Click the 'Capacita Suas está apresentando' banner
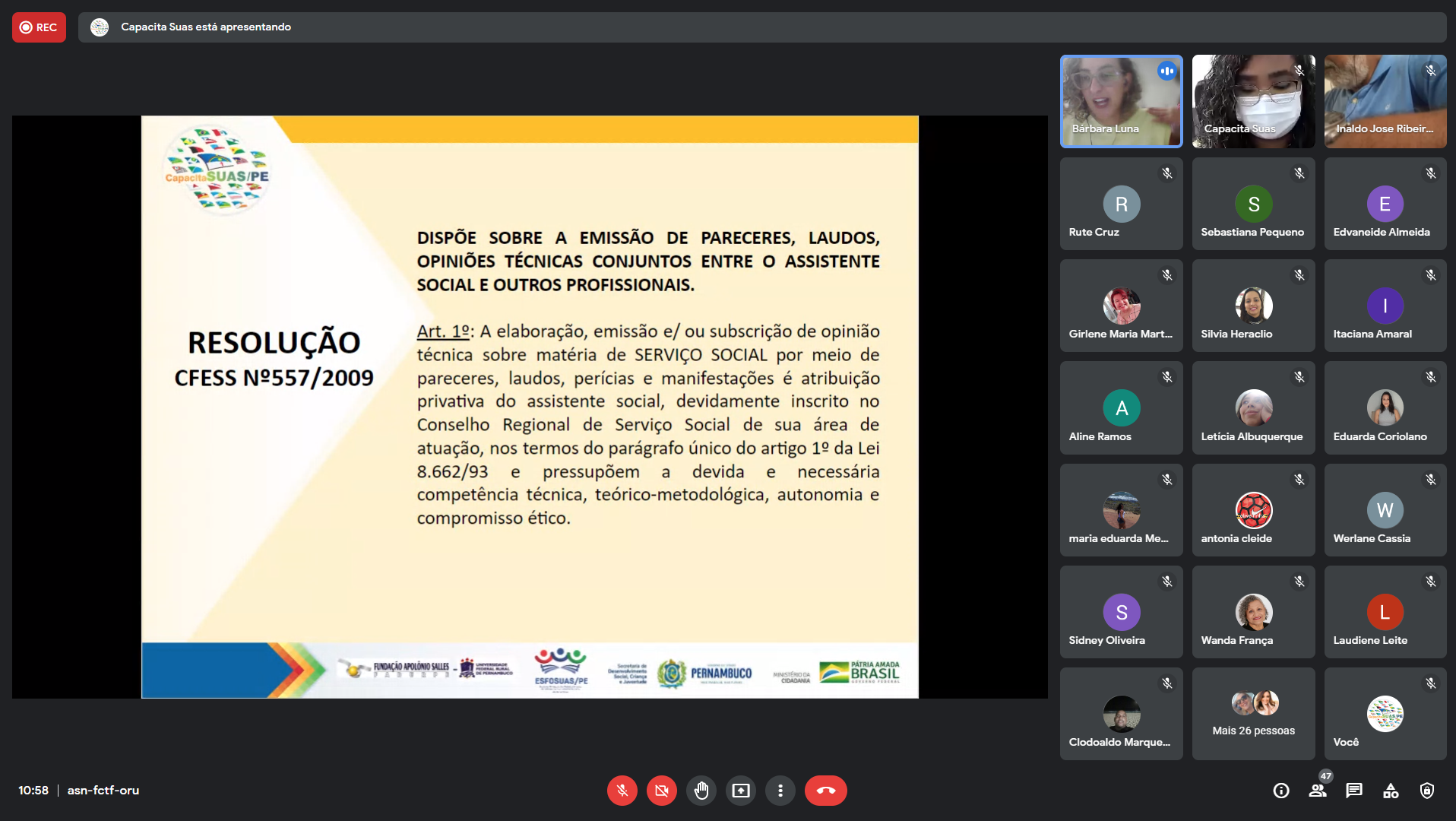Viewport: 1456px width, 821px height. (206, 27)
